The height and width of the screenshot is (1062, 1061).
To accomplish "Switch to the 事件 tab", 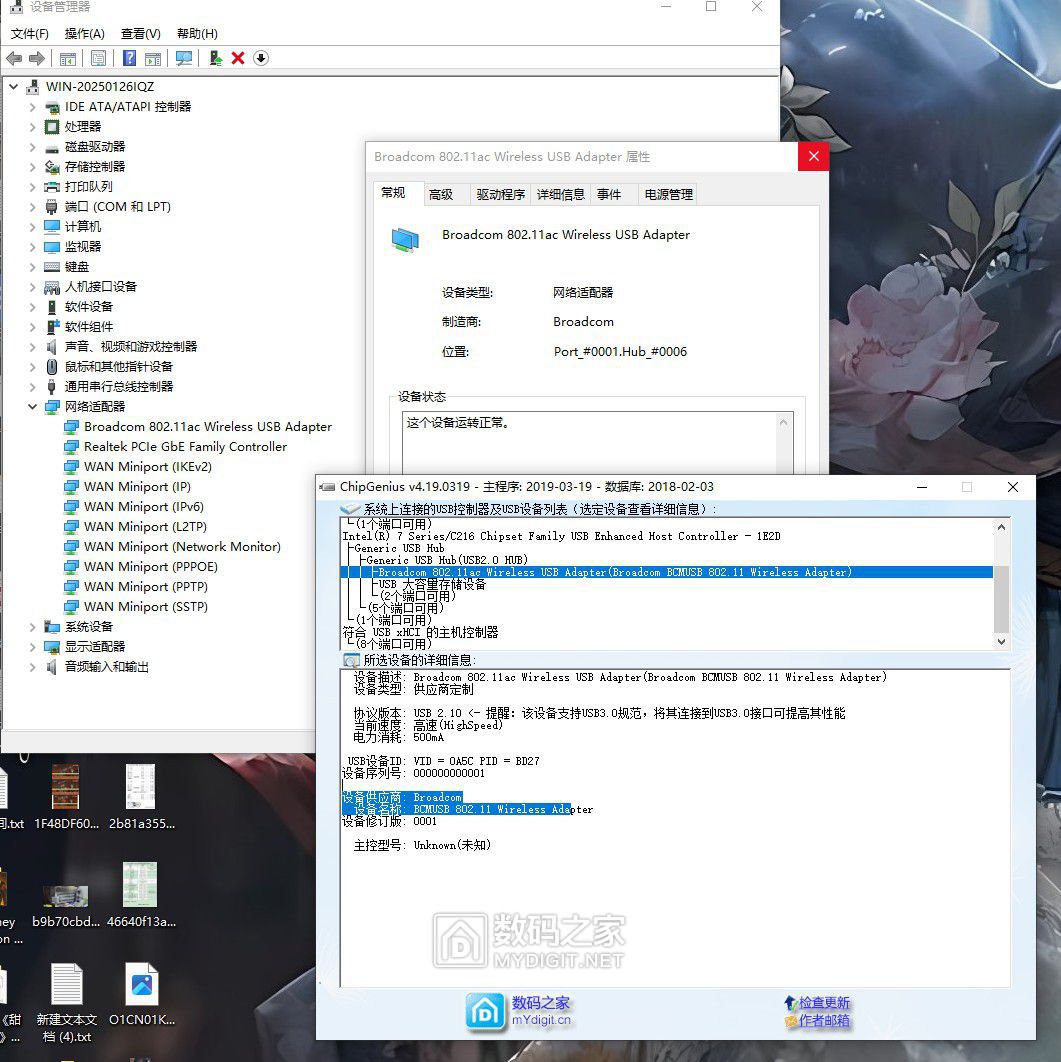I will pyautogui.click(x=609, y=195).
